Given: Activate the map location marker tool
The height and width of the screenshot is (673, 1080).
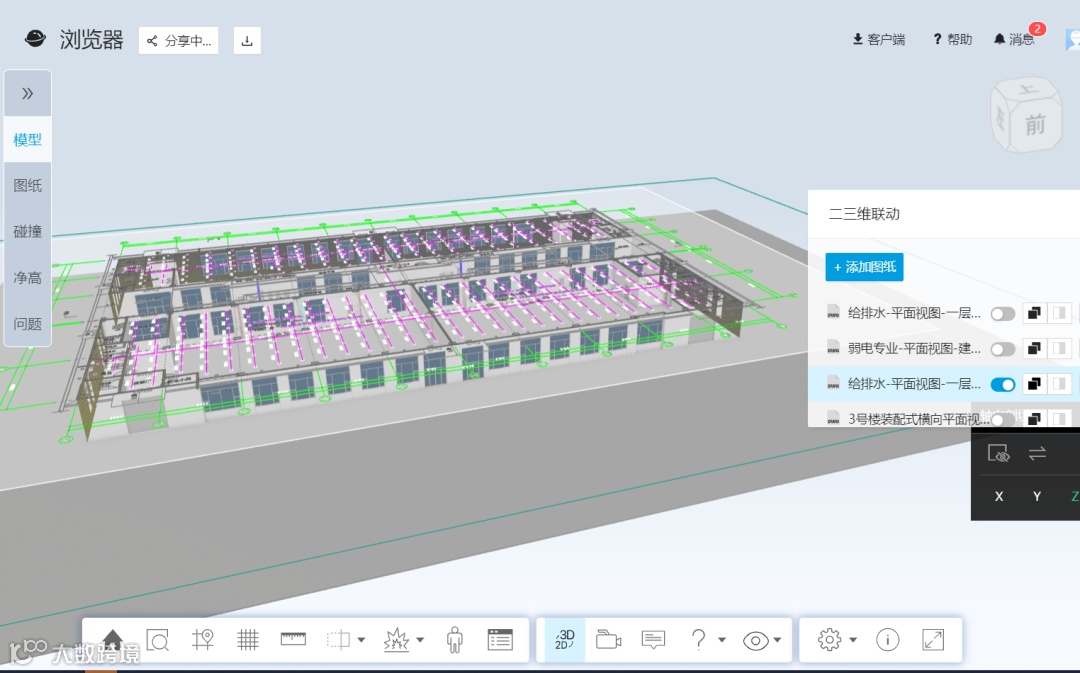Looking at the screenshot, I should pyautogui.click(x=203, y=640).
